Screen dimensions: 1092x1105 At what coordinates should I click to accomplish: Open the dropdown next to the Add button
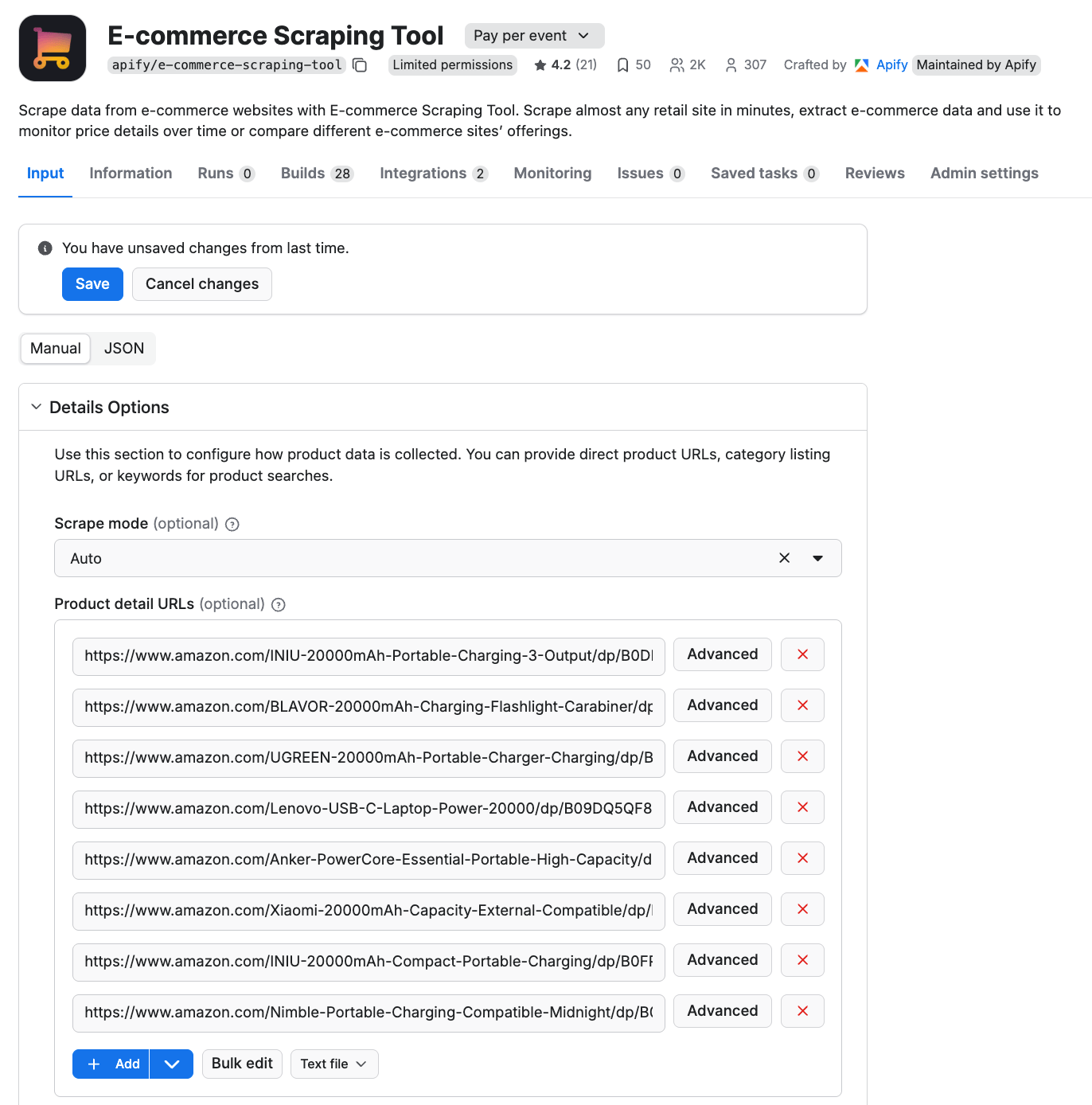171,1064
